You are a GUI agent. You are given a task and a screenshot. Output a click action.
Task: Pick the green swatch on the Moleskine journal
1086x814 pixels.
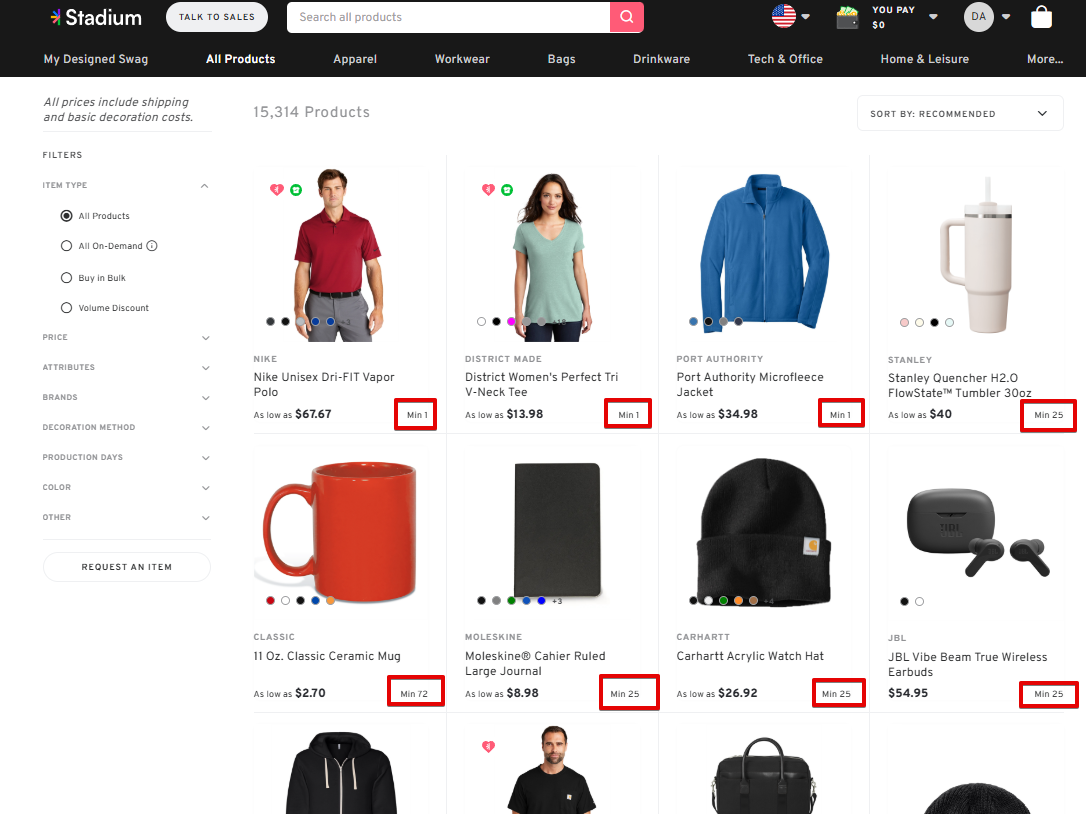[511, 601]
